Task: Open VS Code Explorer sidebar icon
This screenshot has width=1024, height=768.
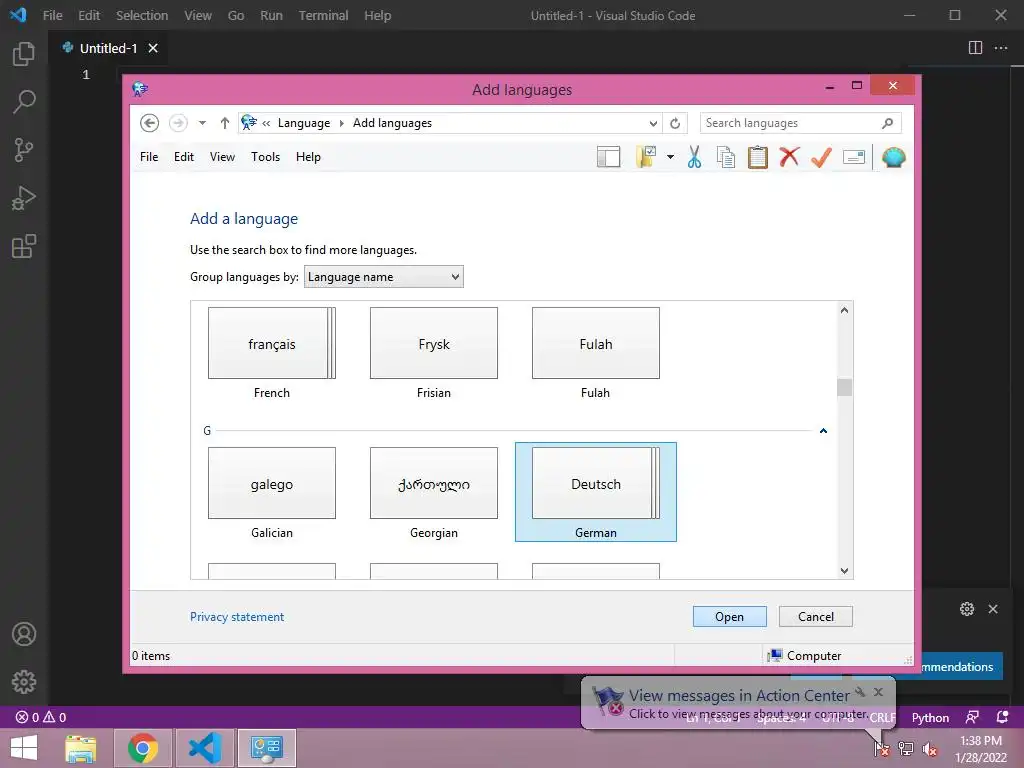Action: point(24,54)
